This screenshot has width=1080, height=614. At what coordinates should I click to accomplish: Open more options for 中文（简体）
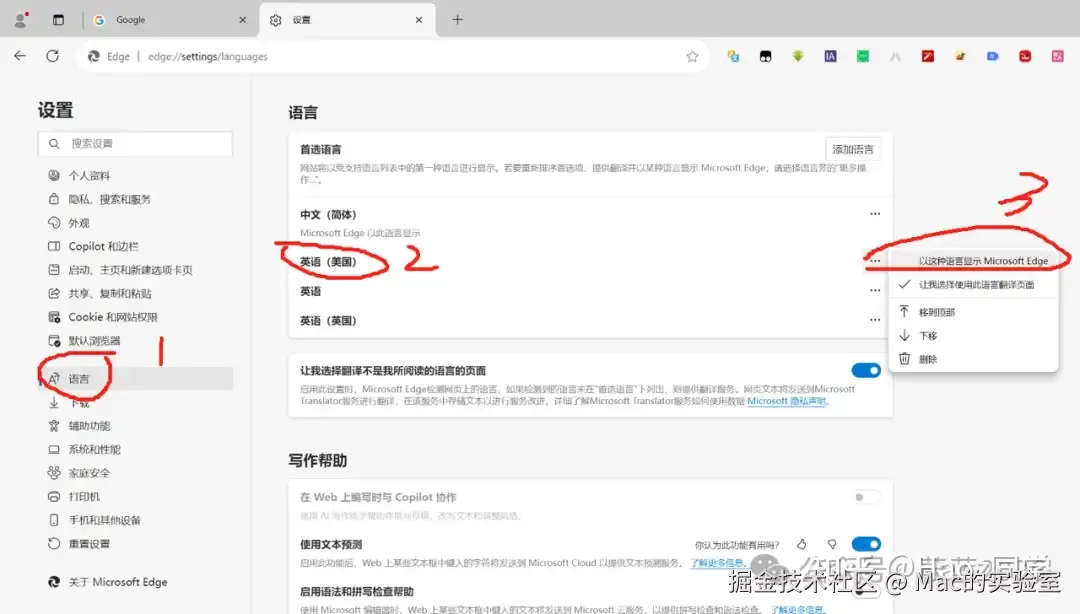pyautogui.click(x=875, y=214)
